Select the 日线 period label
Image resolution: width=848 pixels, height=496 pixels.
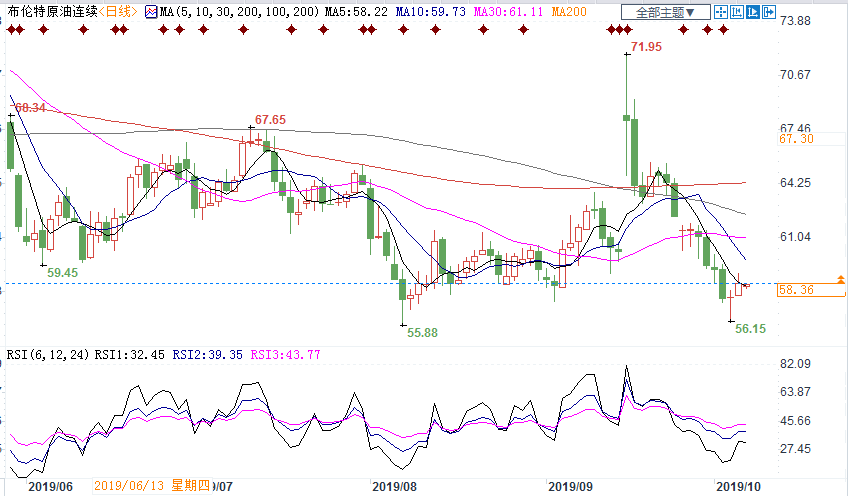(118, 11)
